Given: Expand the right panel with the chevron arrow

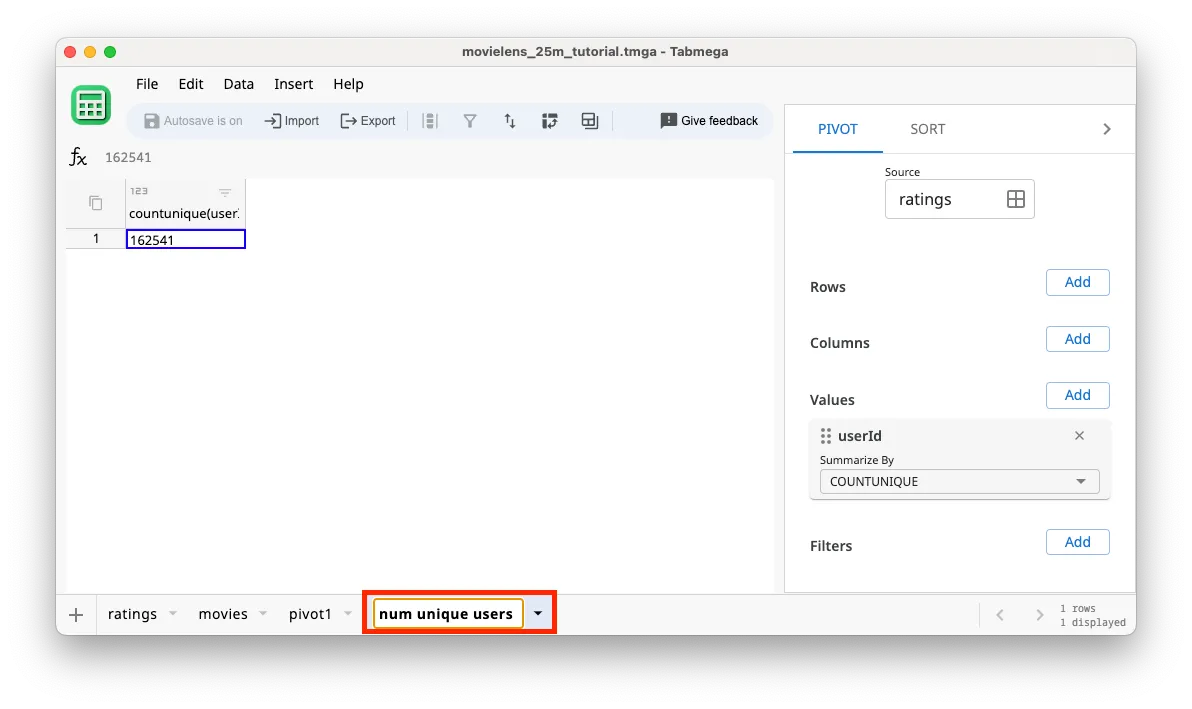Looking at the screenshot, I should coord(1106,128).
